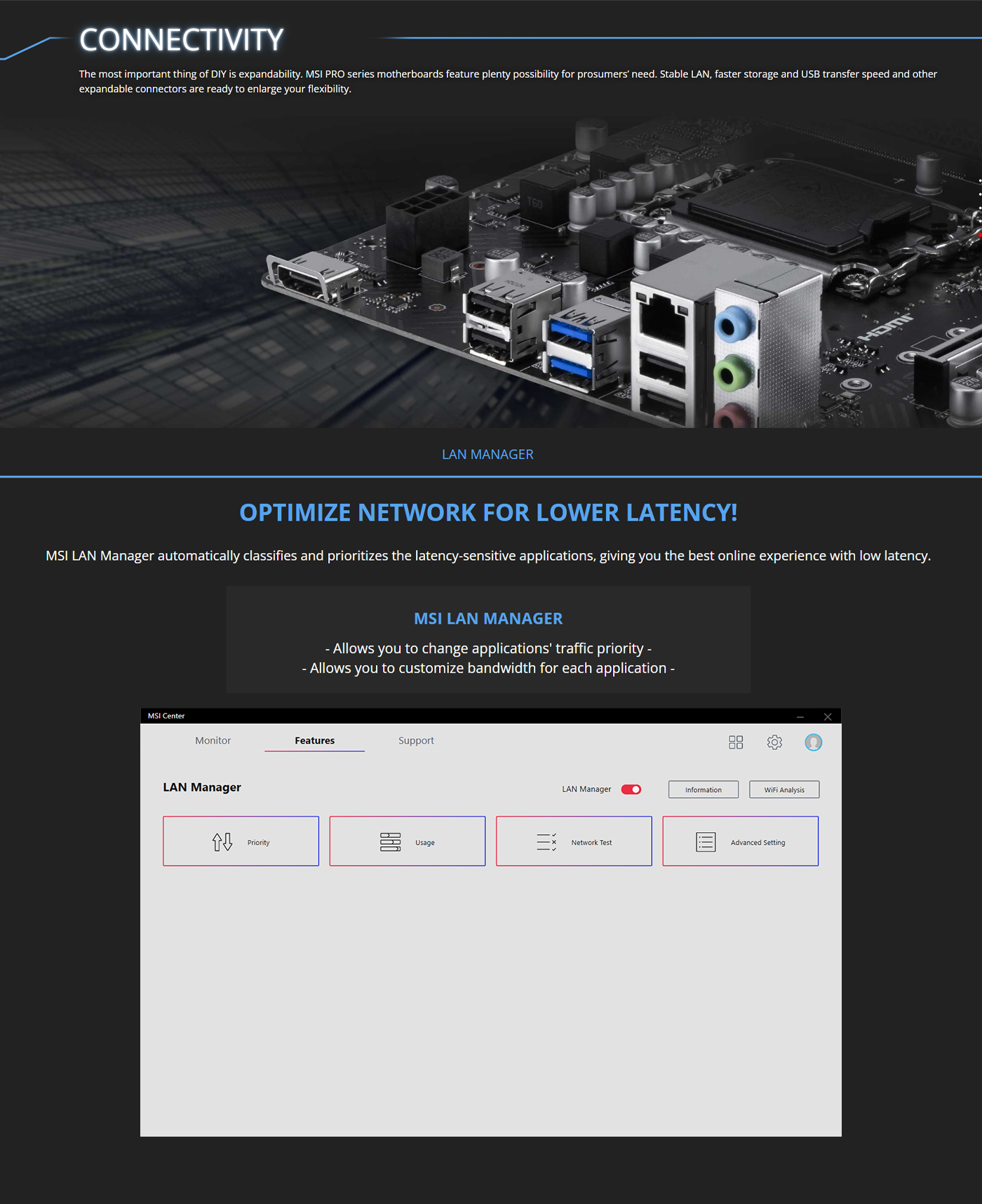This screenshot has height=1204, width=982.
Task: Click the line about customizing bandwidth
Action: click(x=488, y=668)
